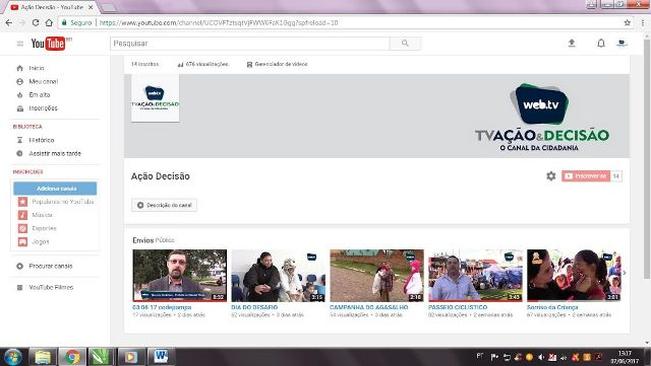The height and width of the screenshot is (366, 651).
Task: Open the account avatar menu
Action: (x=622, y=43)
